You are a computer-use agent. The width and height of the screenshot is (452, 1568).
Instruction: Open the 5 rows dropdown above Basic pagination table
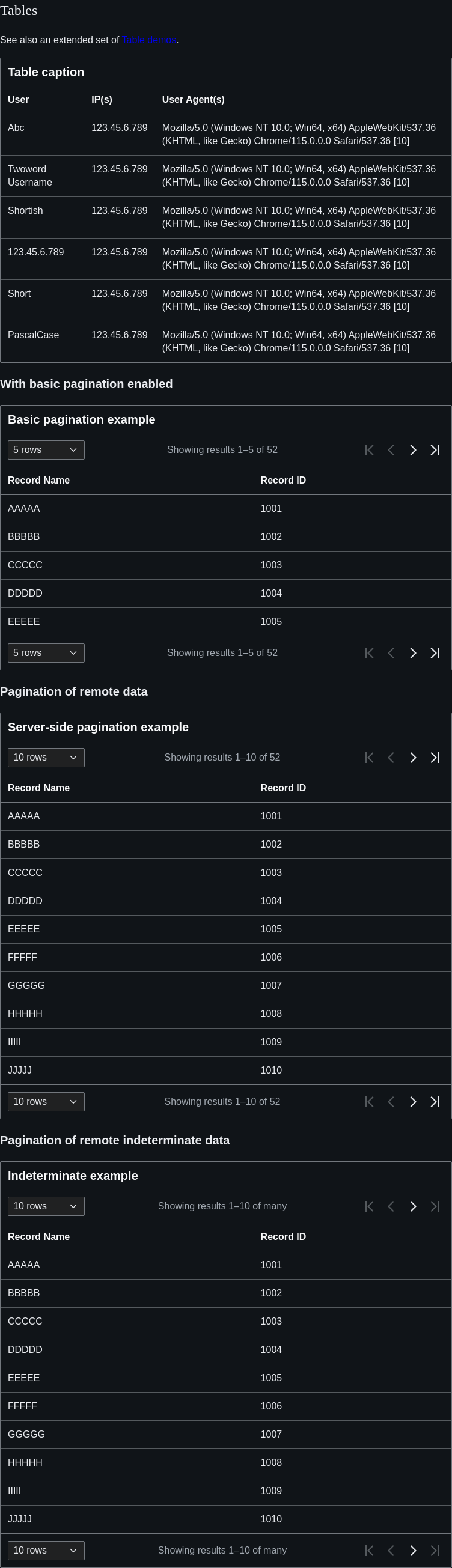pos(46,450)
